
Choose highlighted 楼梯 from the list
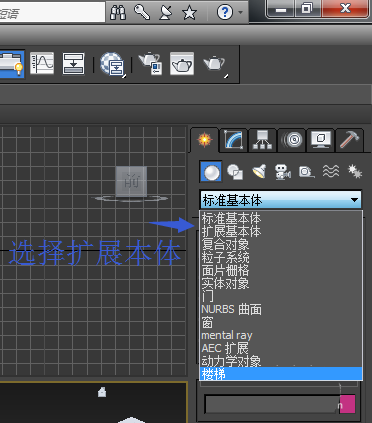click(x=282, y=374)
